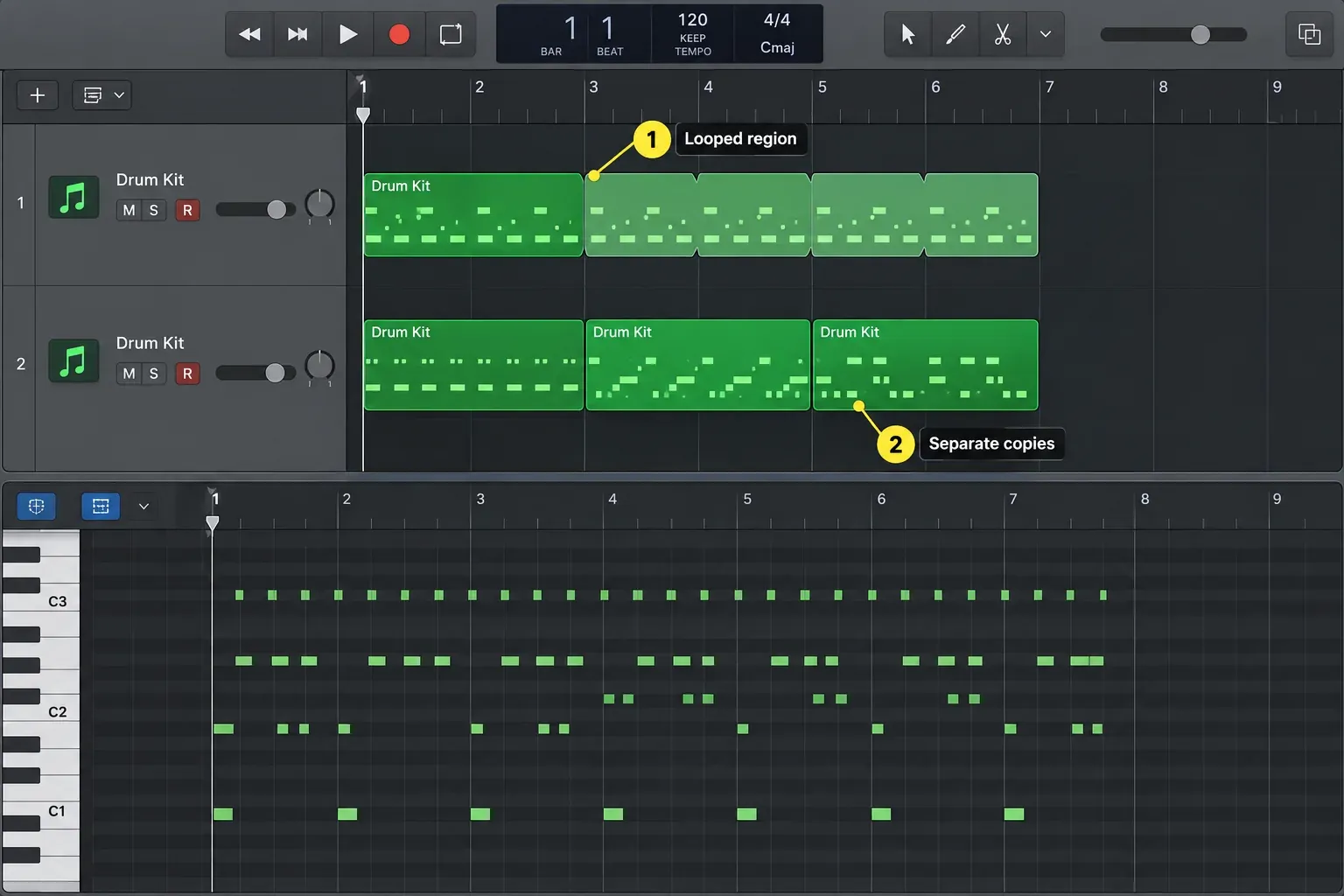Select the pointer tool
1344x896 pixels.
(x=908, y=34)
